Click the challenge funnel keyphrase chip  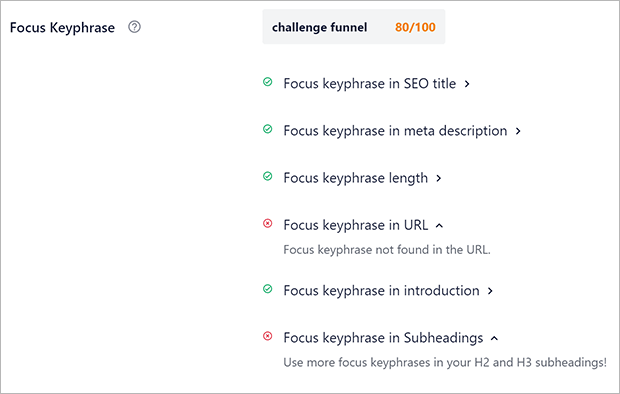(x=353, y=27)
